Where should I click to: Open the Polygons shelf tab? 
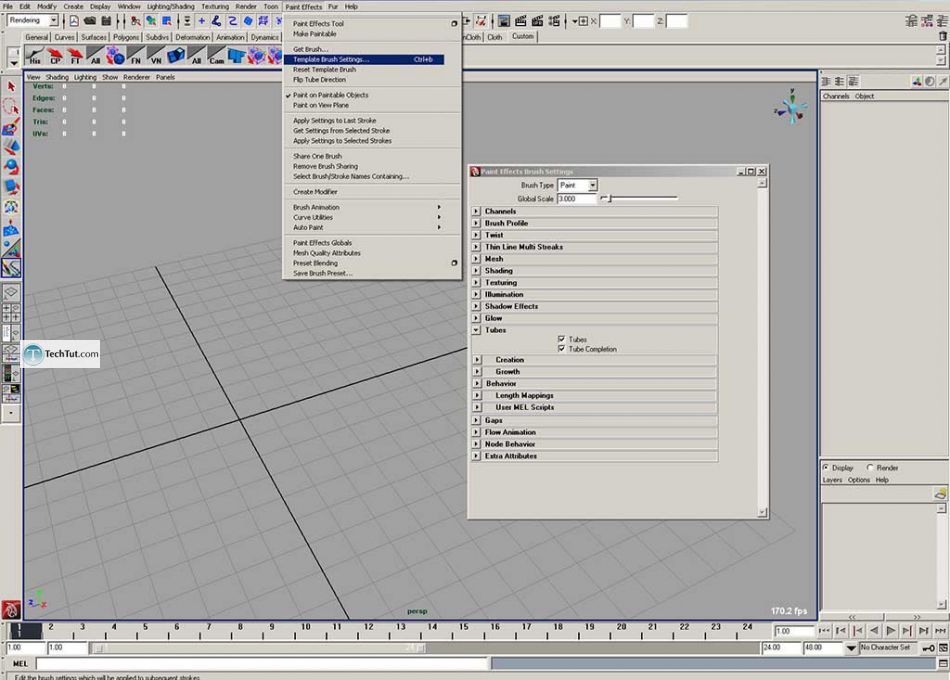click(x=125, y=37)
